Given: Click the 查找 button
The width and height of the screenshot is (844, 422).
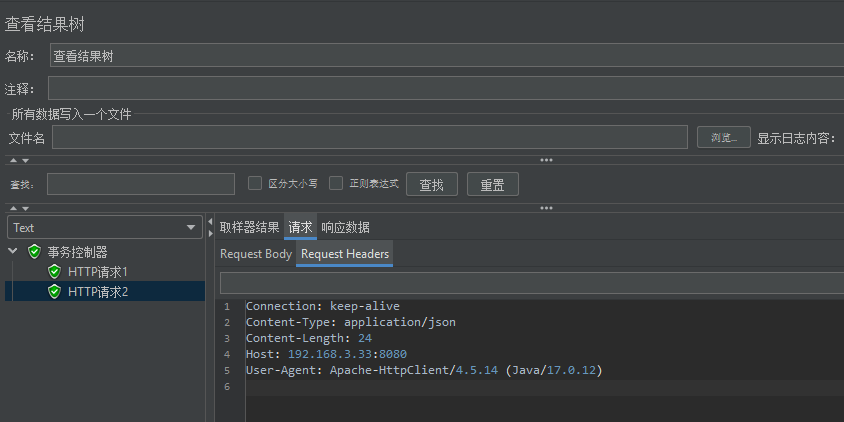Looking at the screenshot, I should (x=432, y=184).
